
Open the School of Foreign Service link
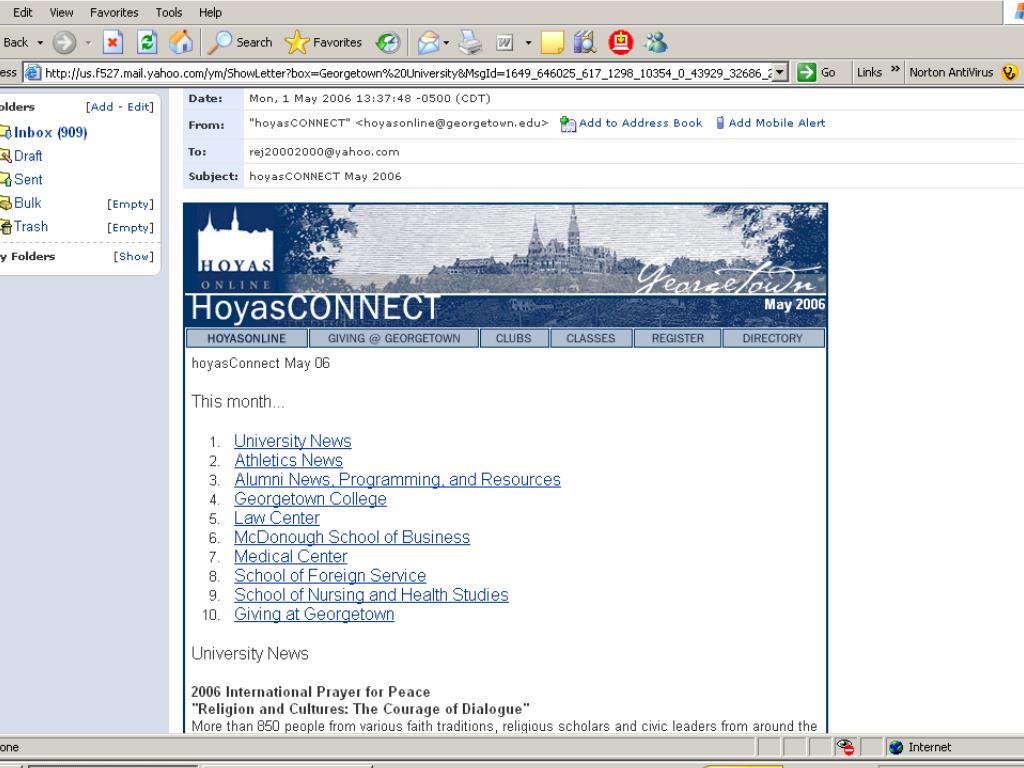click(x=330, y=576)
